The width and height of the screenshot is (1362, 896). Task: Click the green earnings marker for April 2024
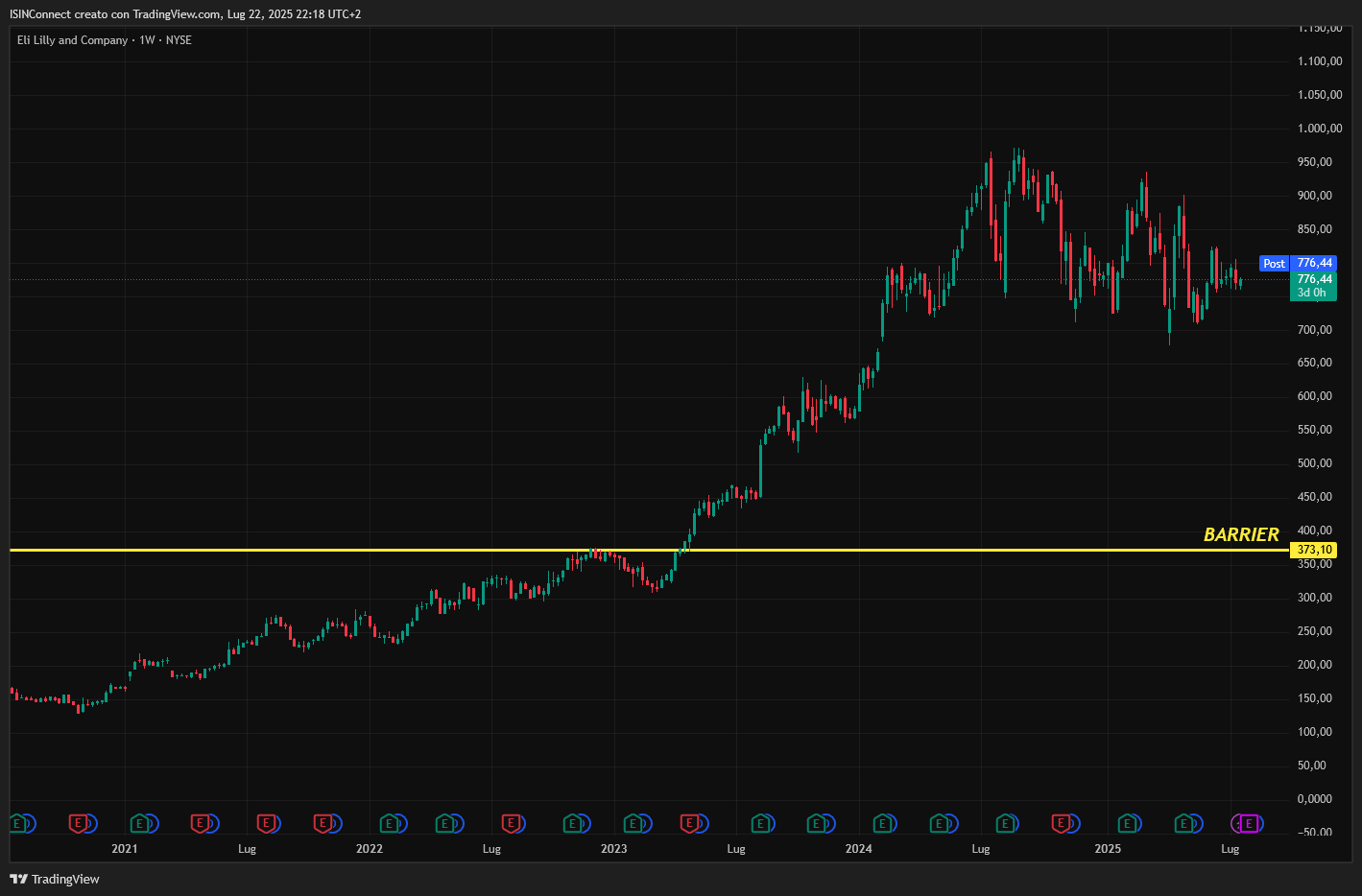(x=939, y=823)
